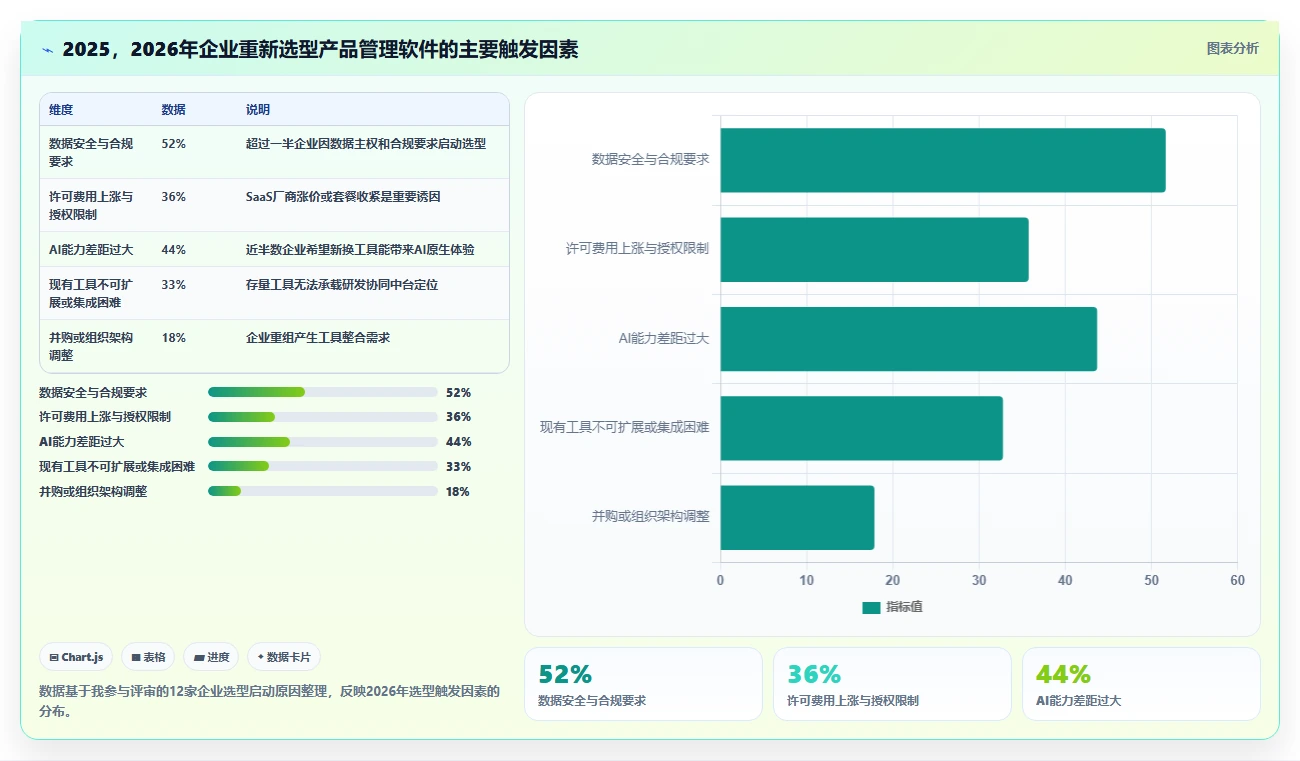Click the 许可费用上涨与授权限制 progress bar
The image size is (1300, 761).
tap(323, 417)
